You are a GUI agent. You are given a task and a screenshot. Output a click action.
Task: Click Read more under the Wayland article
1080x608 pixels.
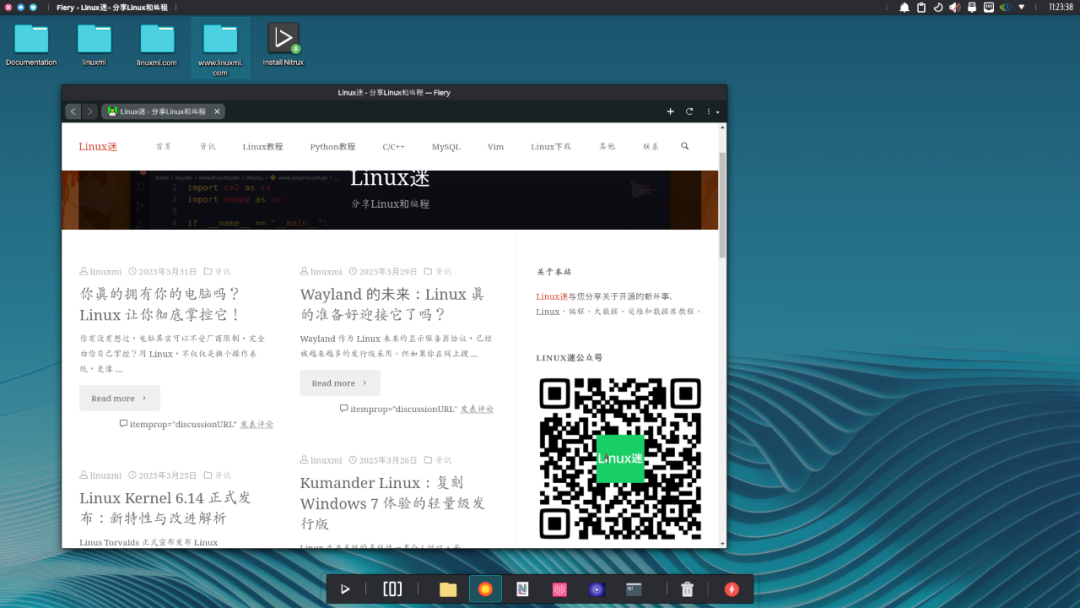(x=340, y=383)
